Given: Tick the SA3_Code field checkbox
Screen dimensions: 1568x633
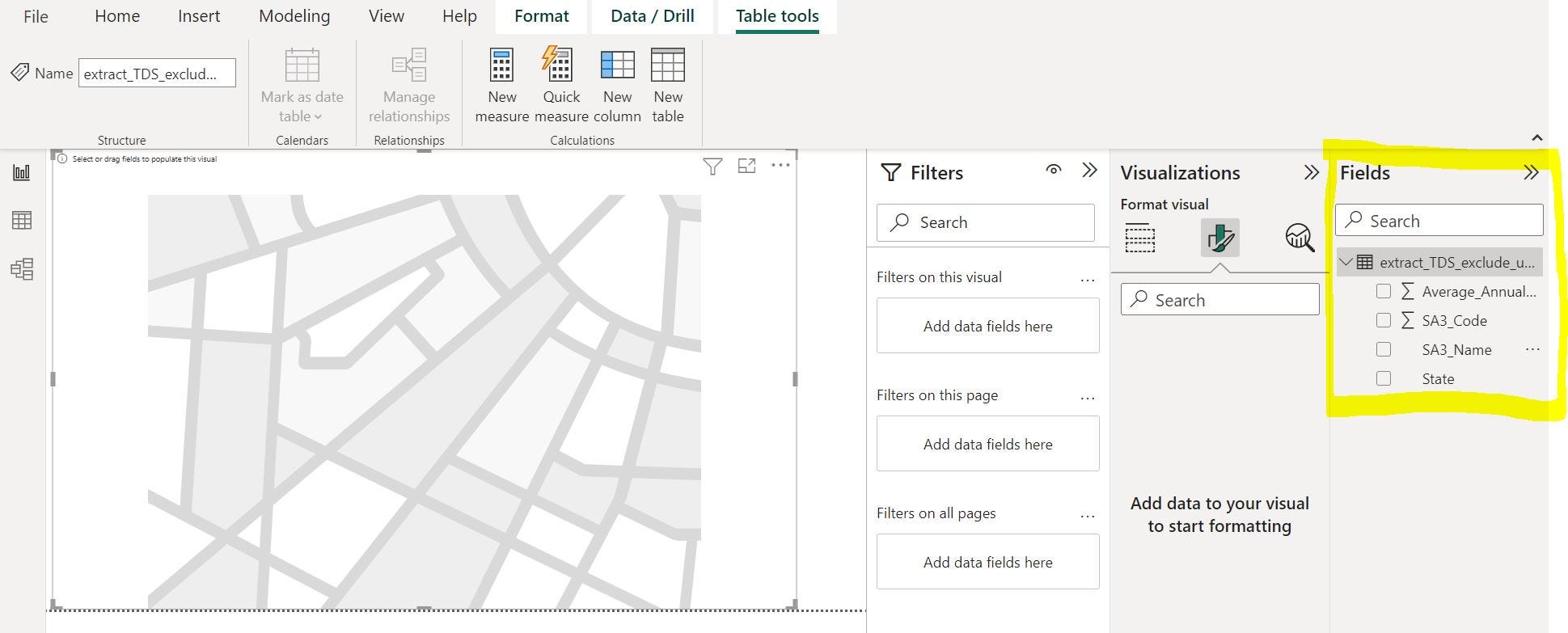Looking at the screenshot, I should (x=1384, y=321).
